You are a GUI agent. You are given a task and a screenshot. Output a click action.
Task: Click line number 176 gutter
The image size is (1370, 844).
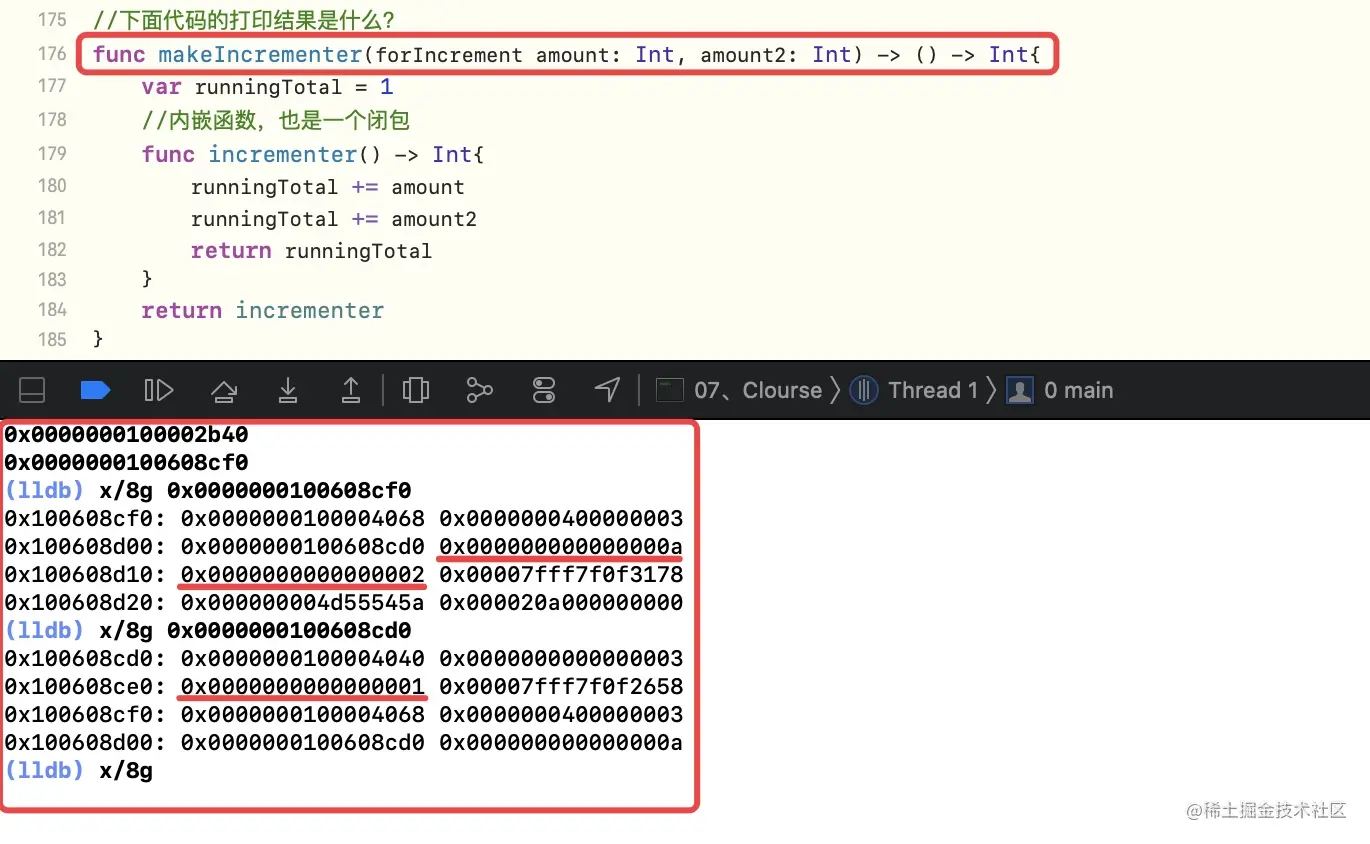pos(52,53)
